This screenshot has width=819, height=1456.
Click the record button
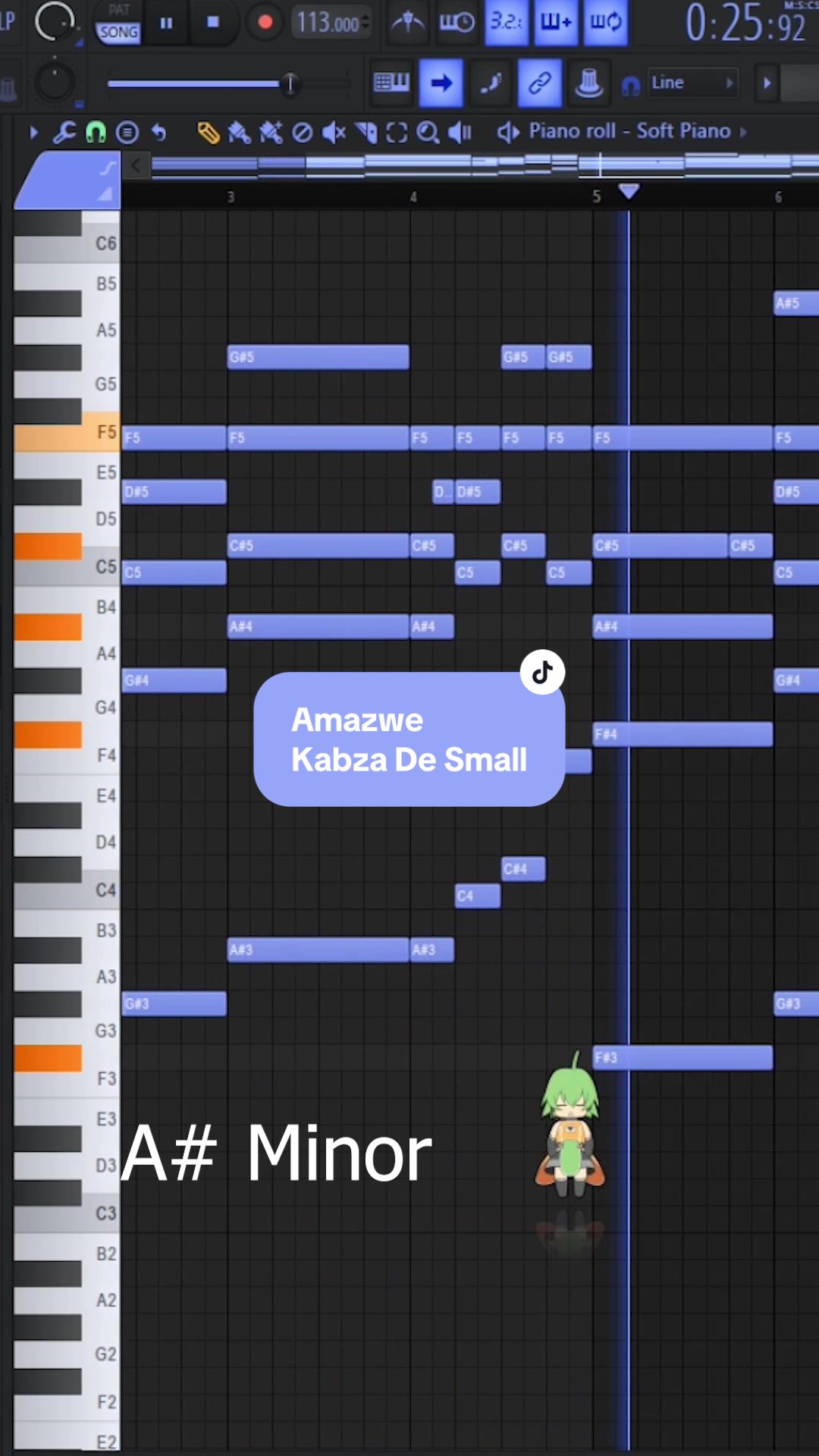pos(265,23)
